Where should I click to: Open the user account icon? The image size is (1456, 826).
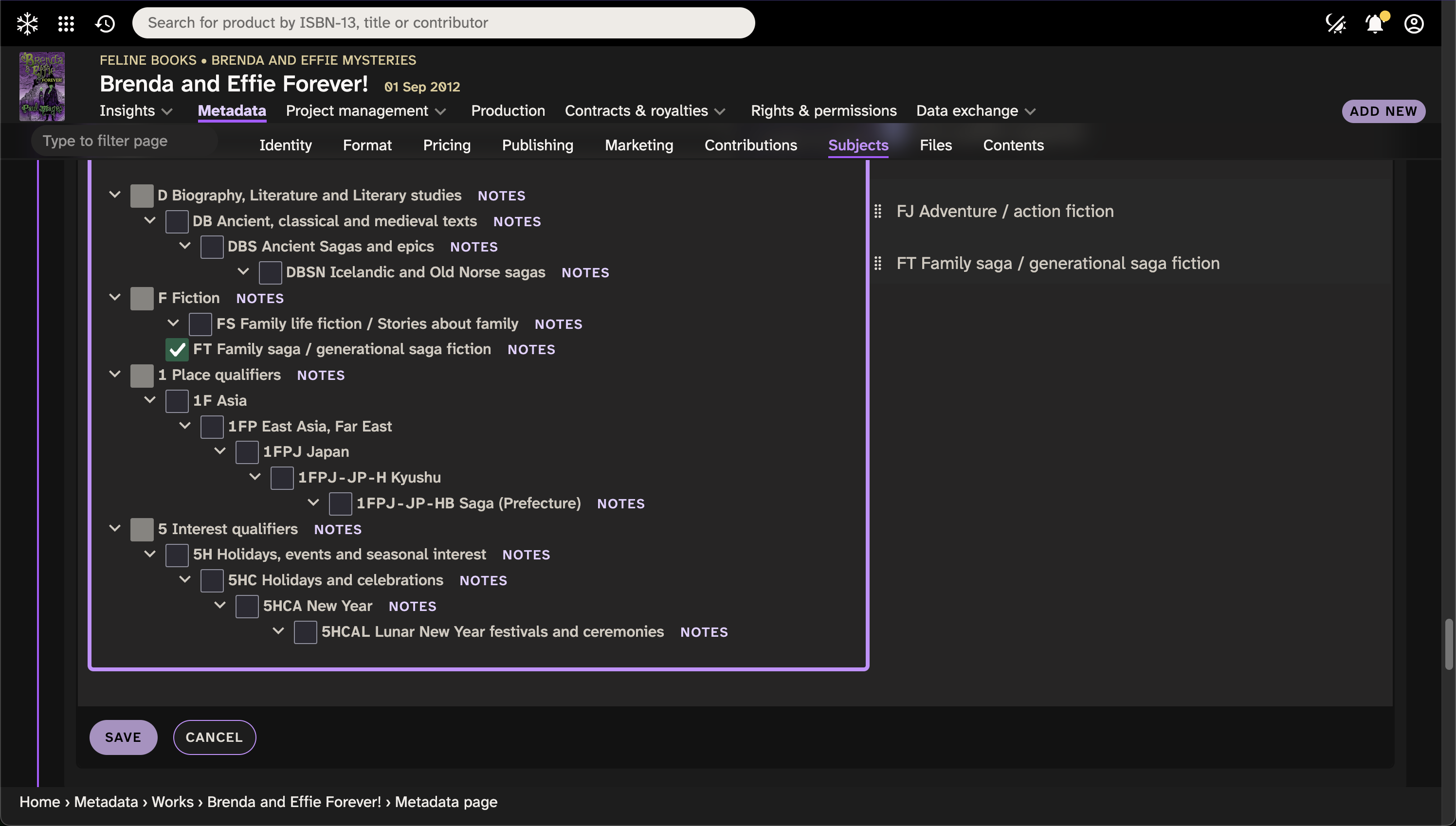[x=1414, y=23]
